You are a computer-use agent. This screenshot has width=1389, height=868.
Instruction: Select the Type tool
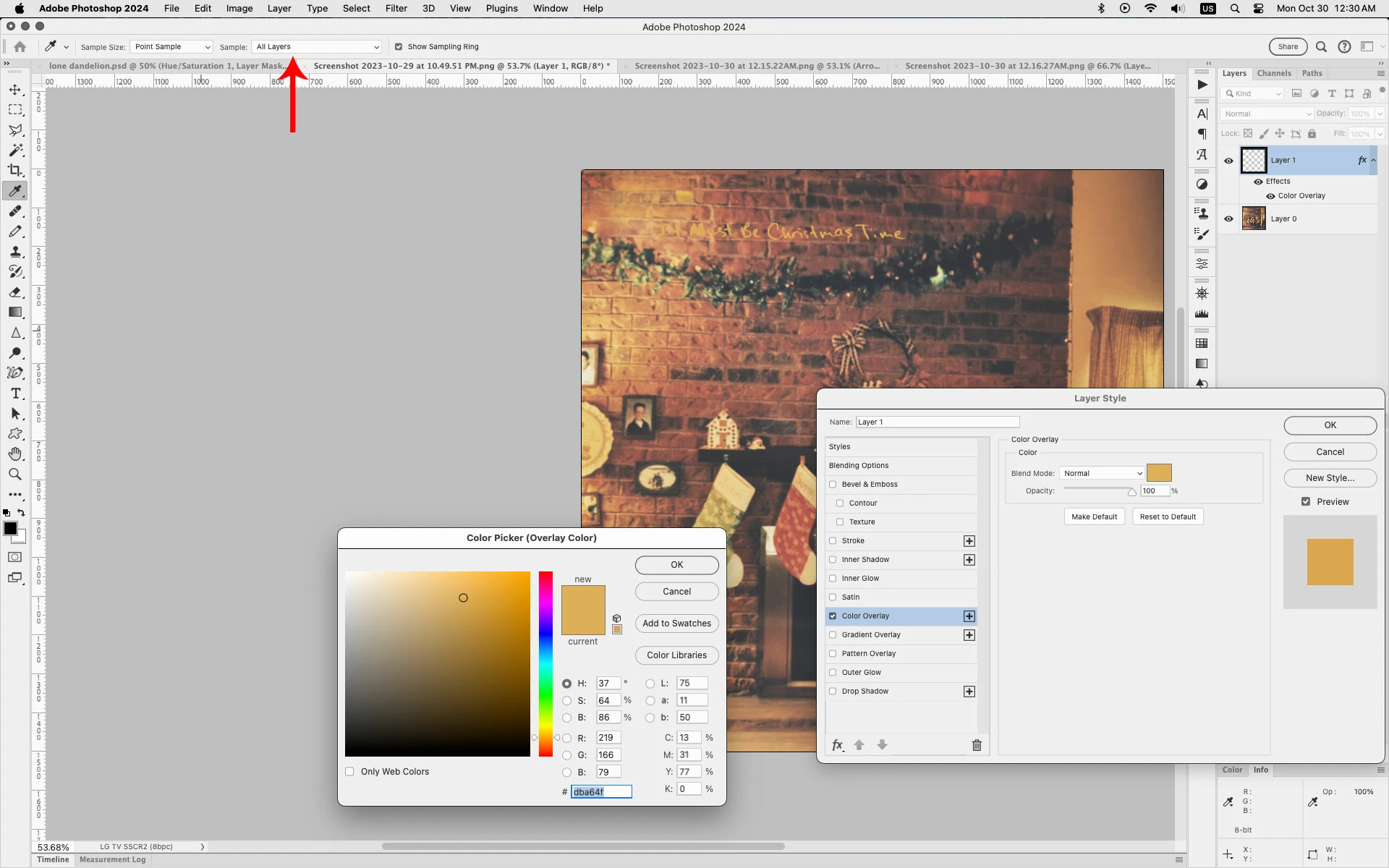coord(15,393)
